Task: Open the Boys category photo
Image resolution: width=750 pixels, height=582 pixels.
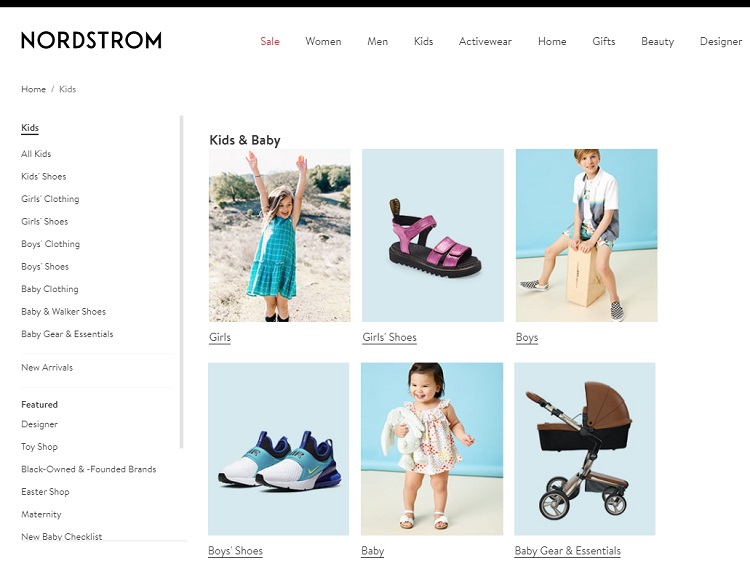Action: click(x=586, y=235)
